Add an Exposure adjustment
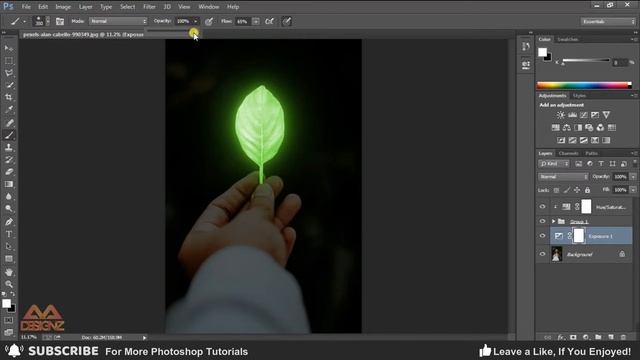 pyautogui.click(x=595, y=115)
